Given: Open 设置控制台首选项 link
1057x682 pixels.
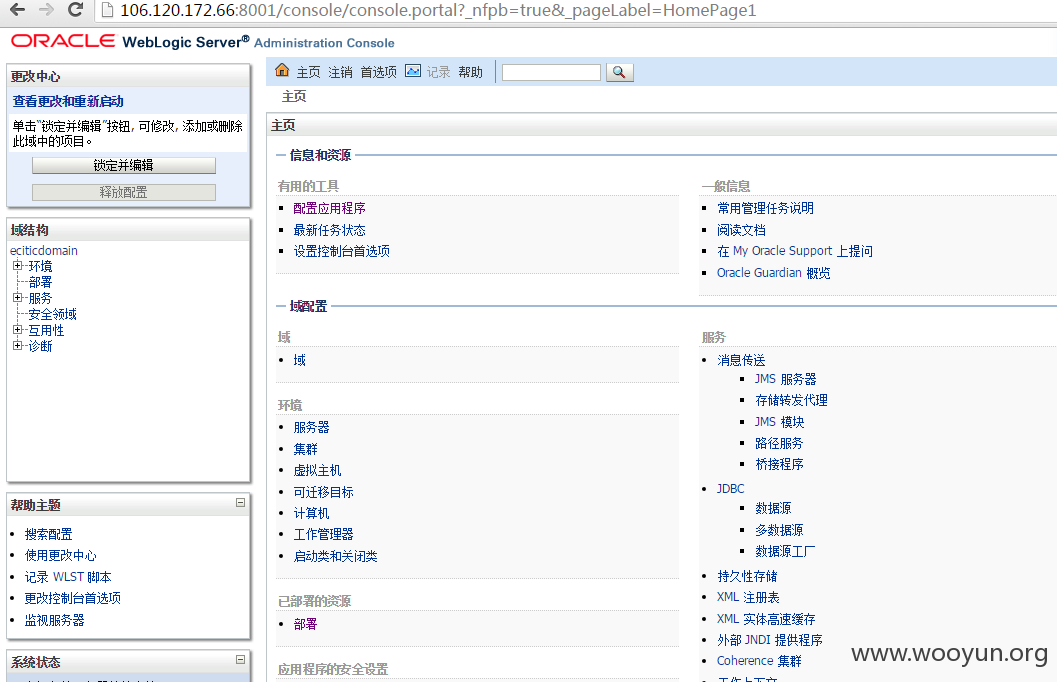Looking at the screenshot, I should [x=342, y=251].
